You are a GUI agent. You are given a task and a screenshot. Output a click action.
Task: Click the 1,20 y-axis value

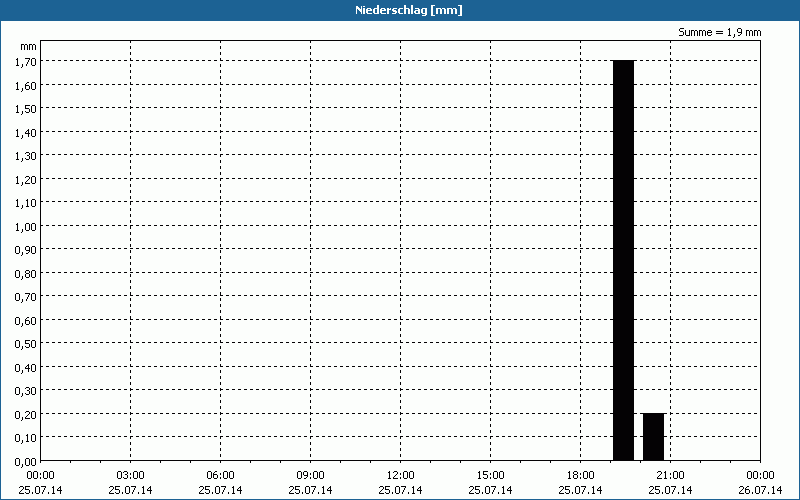tap(26, 180)
